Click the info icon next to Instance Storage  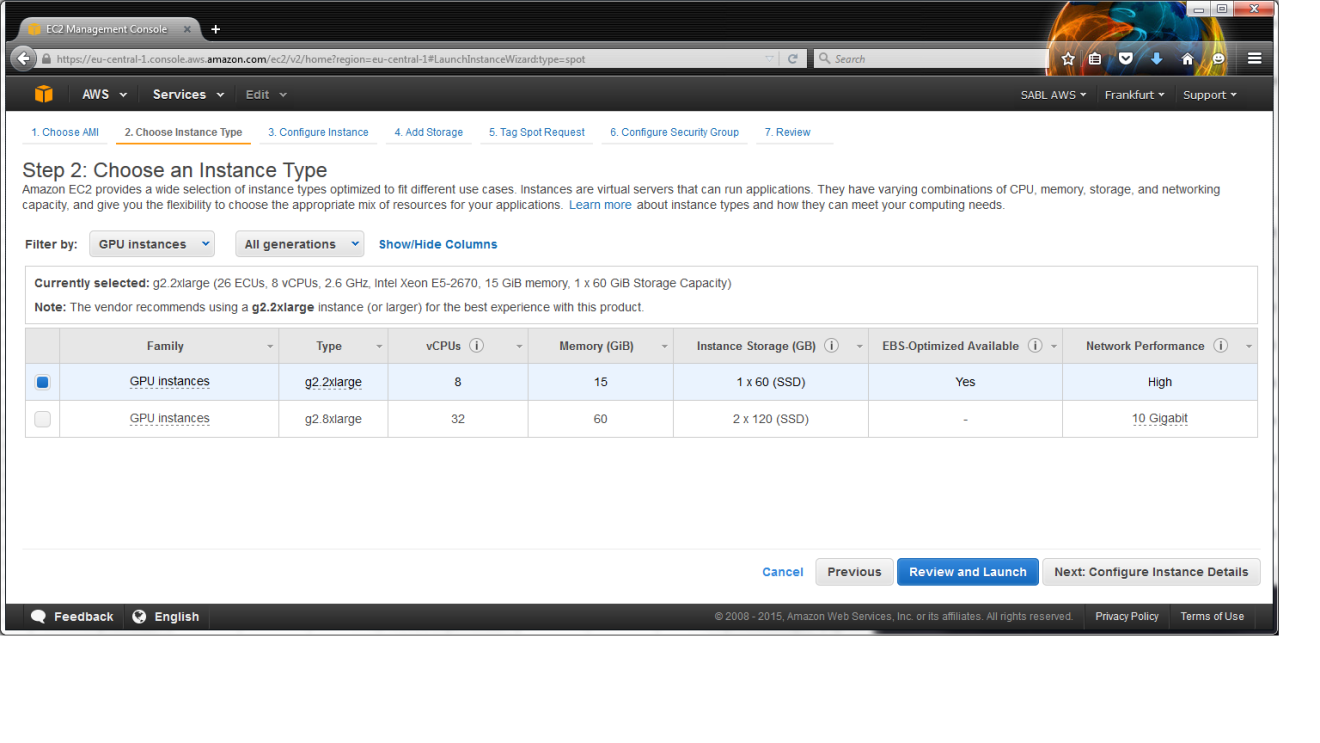pos(832,346)
